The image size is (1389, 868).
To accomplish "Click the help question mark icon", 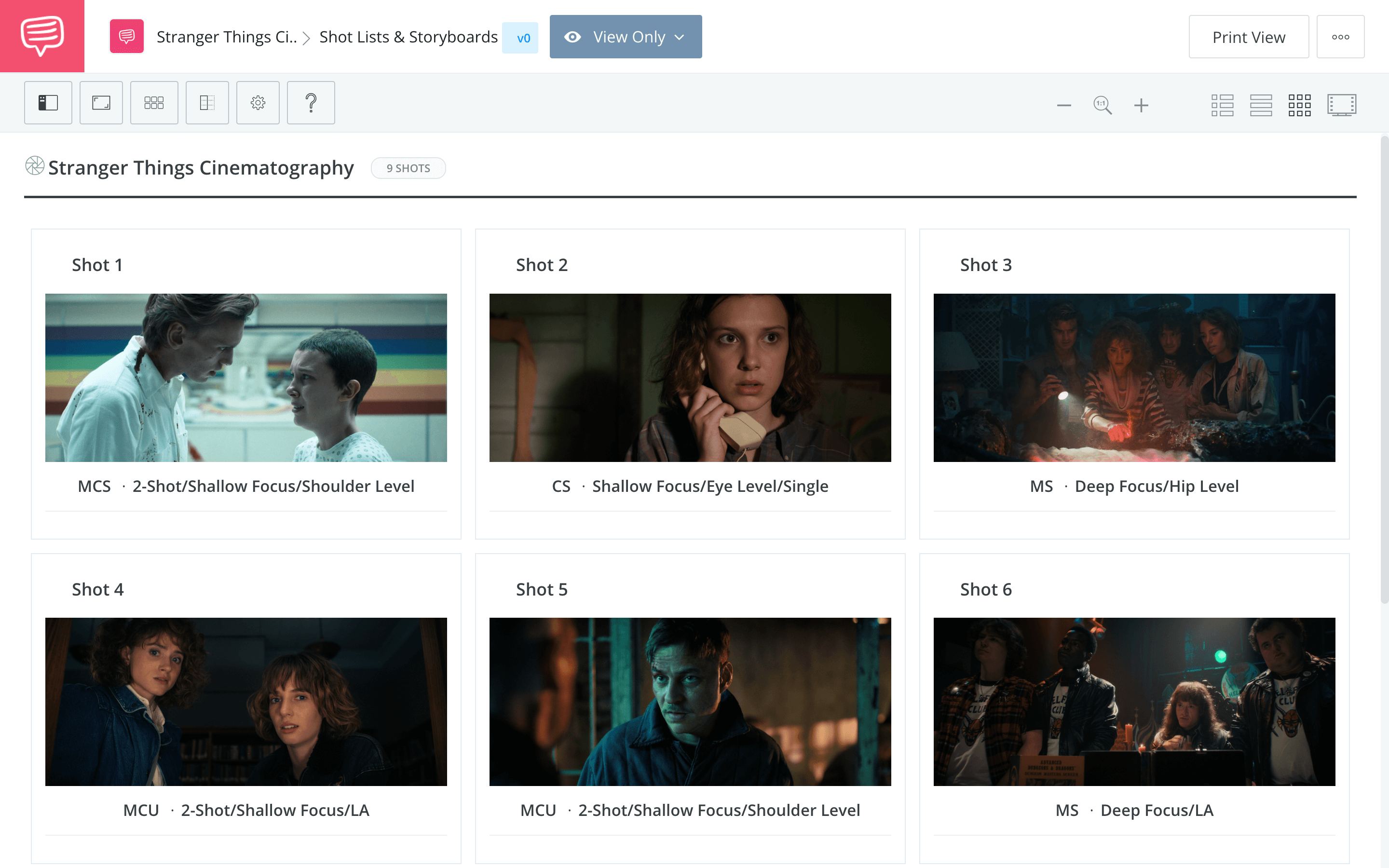I will click(x=311, y=103).
